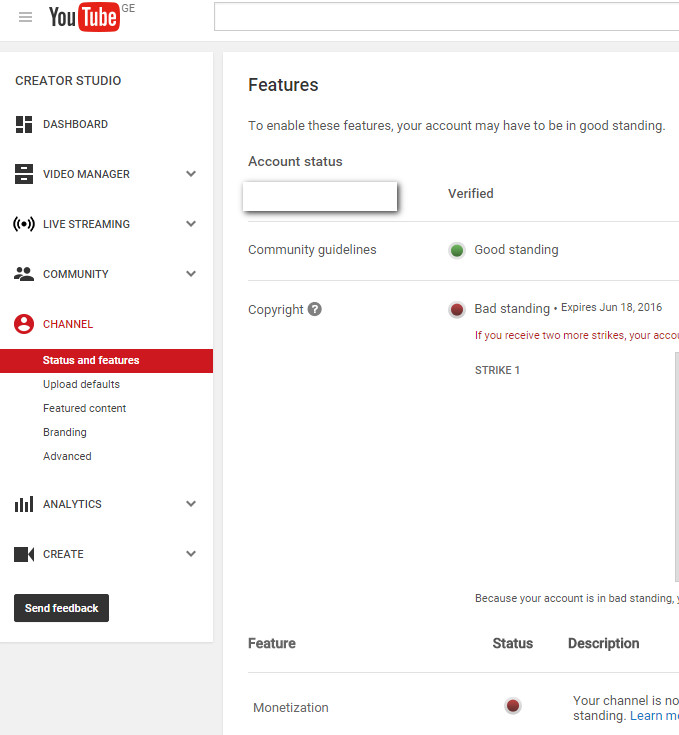
Task: Open the DASHBOARD menu item
Action: click(75, 124)
